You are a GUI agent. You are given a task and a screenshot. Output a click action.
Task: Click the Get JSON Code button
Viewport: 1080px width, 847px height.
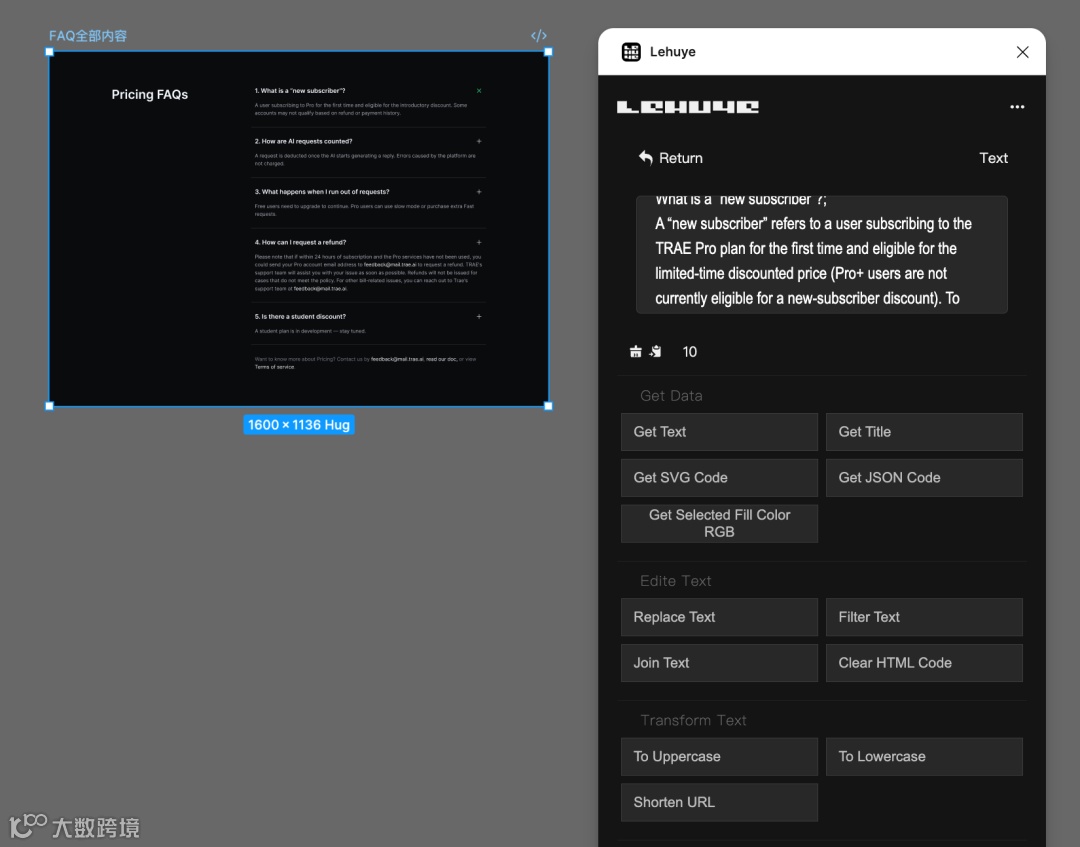924,478
